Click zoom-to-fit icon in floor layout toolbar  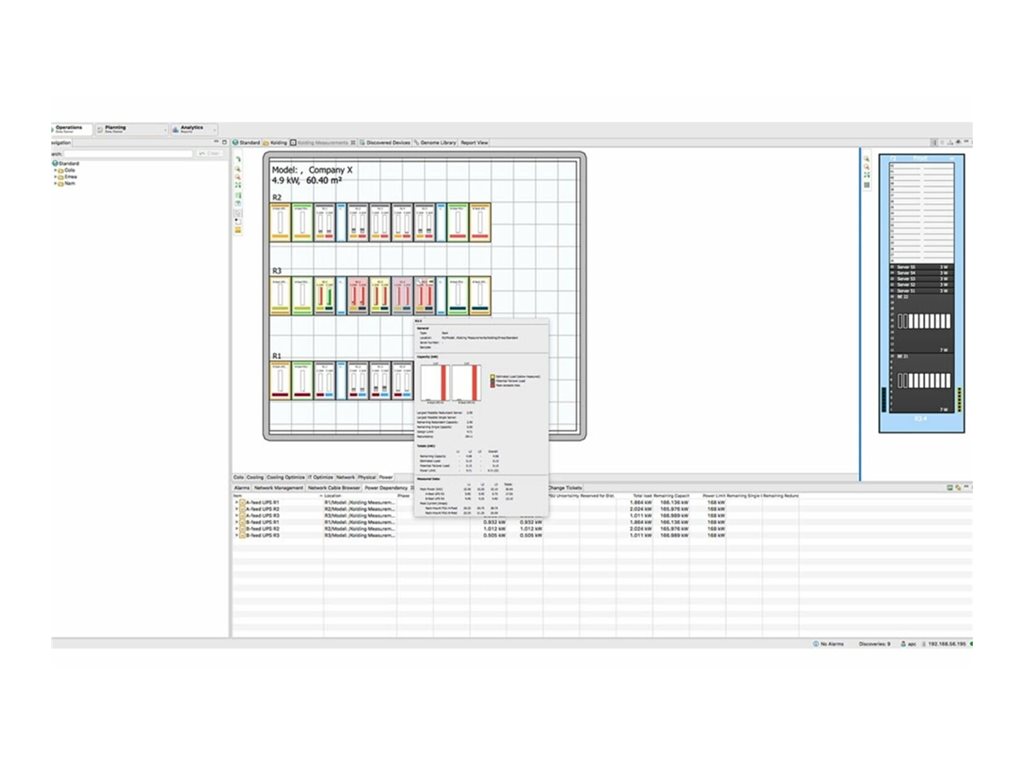(238, 185)
